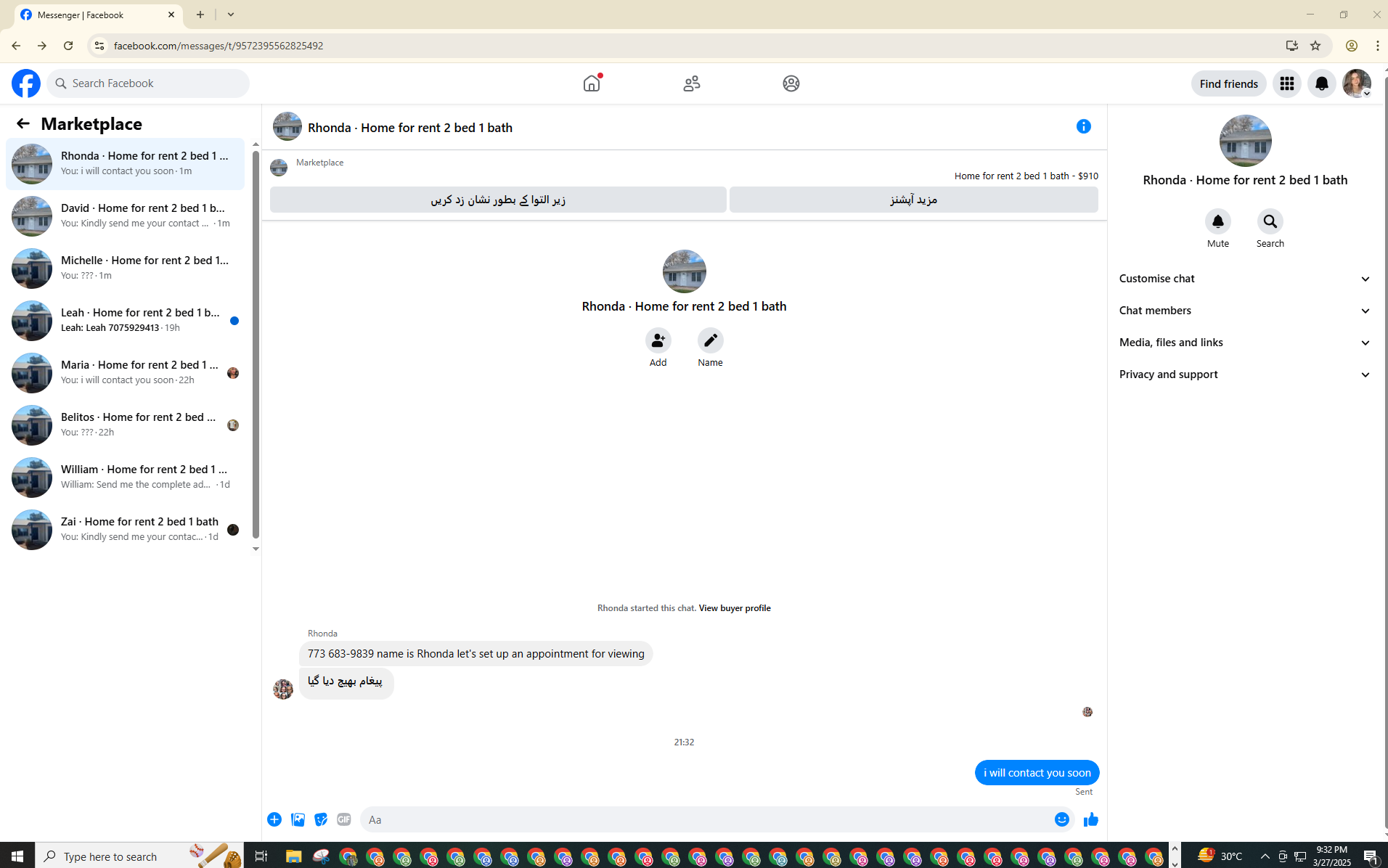Click the Add people icon
This screenshot has width=1388, height=868.
pyautogui.click(x=658, y=340)
